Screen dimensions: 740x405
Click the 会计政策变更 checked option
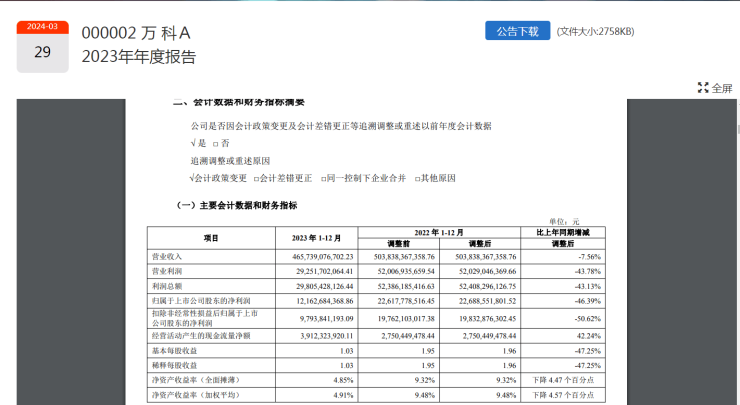click(x=218, y=178)
